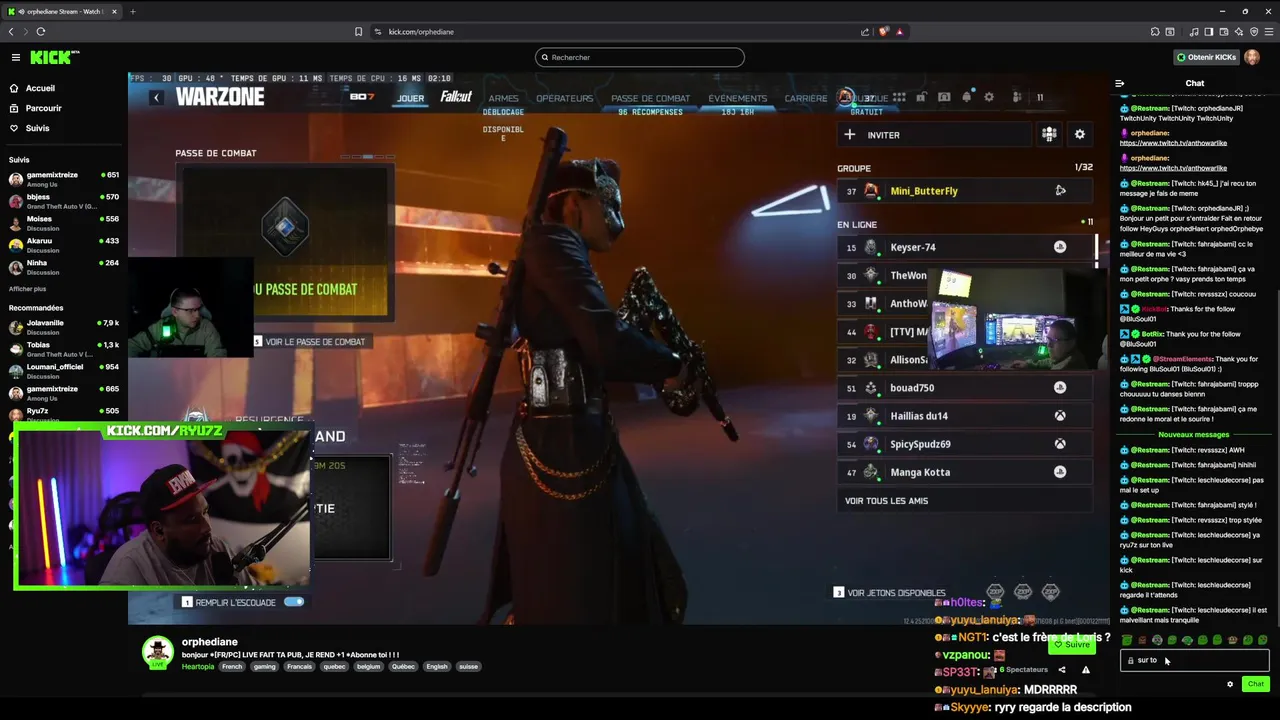1280x720 pixels.
Task: Click the share stream icon
Action: coord(1062,670)
